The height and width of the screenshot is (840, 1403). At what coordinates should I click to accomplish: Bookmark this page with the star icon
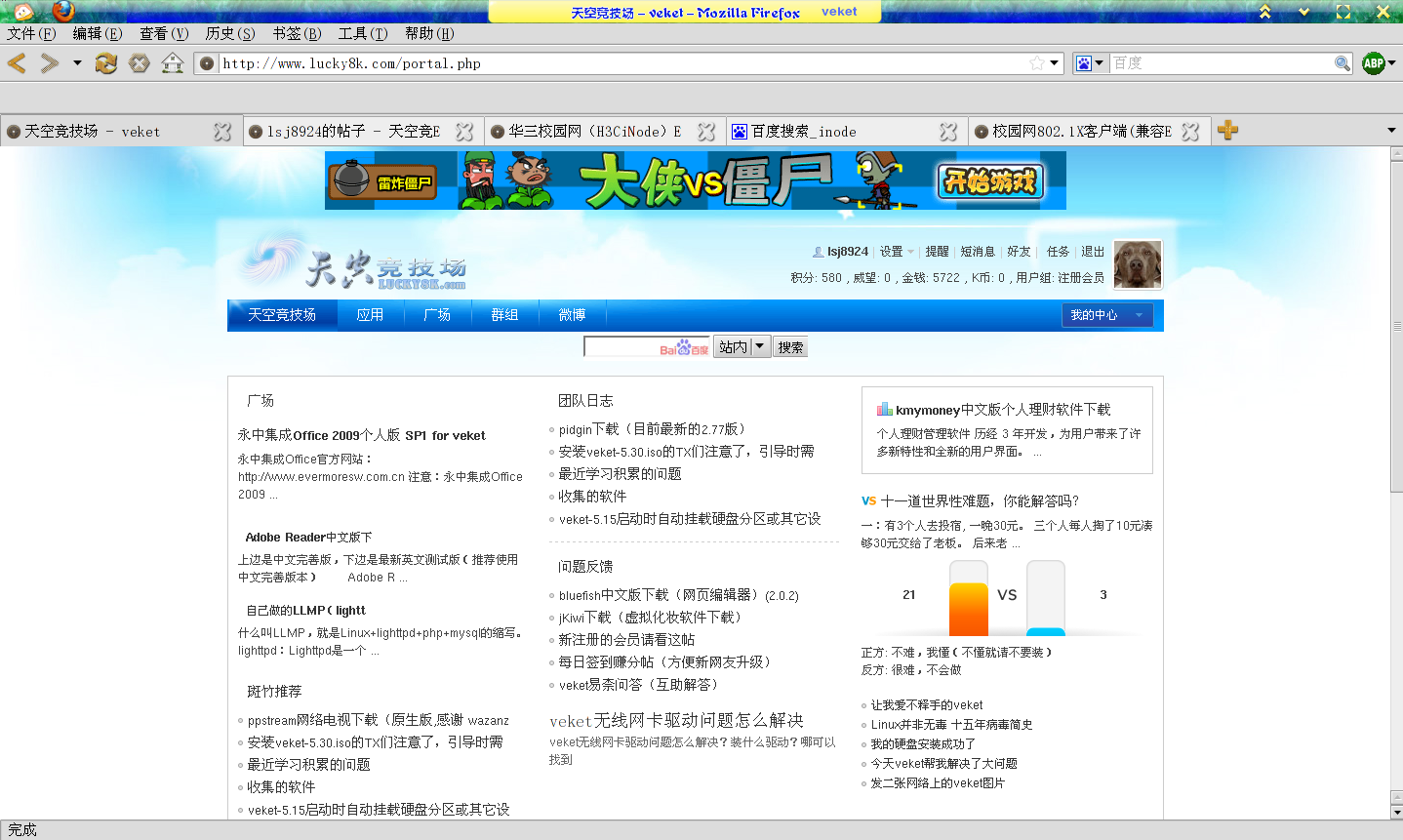tap(1036, 63)
